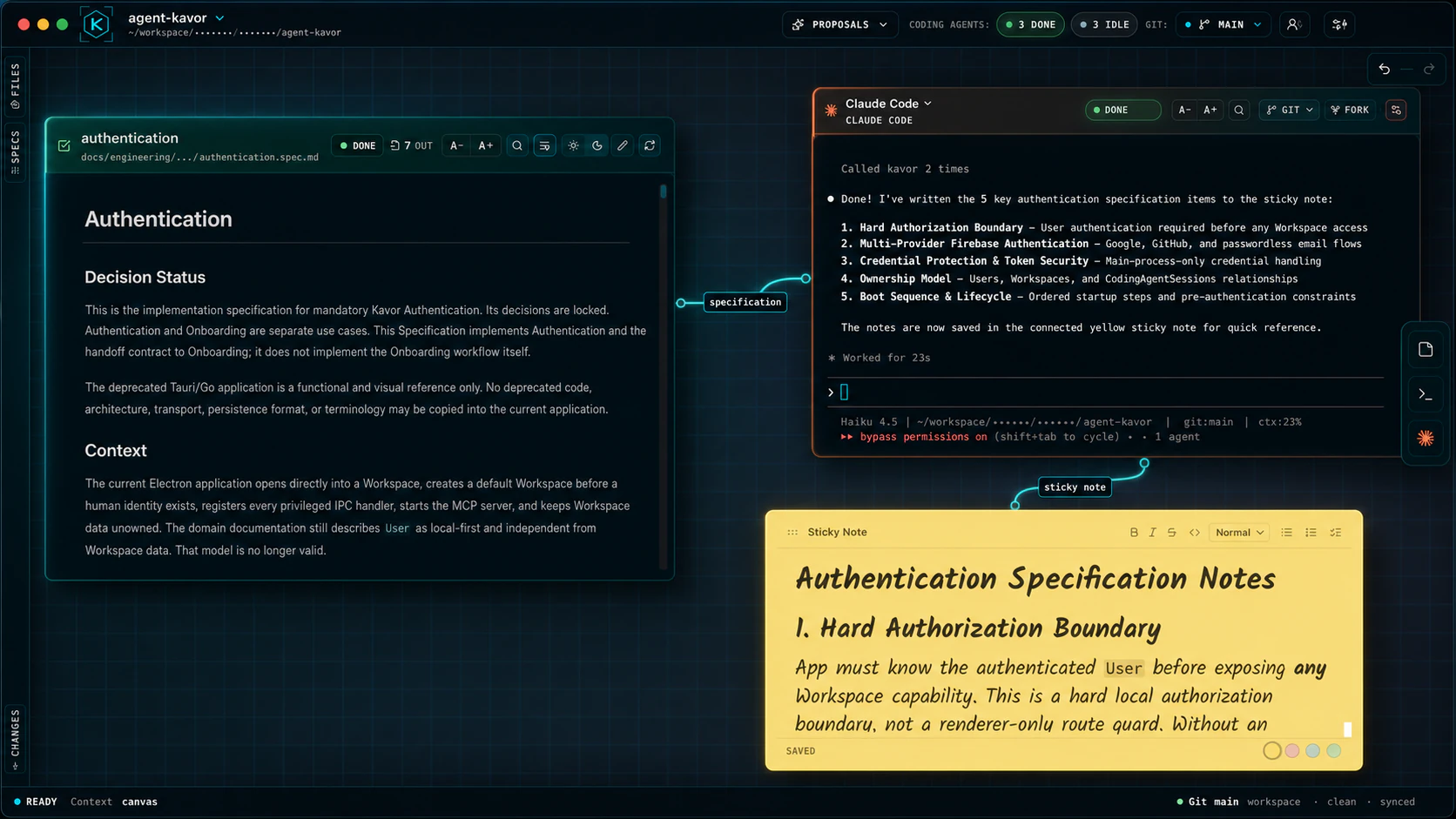The height and width of the screenshot is (819, 1456).
Task: Grab the Sticky Note drag handle
Action: [x=792, y=533]
